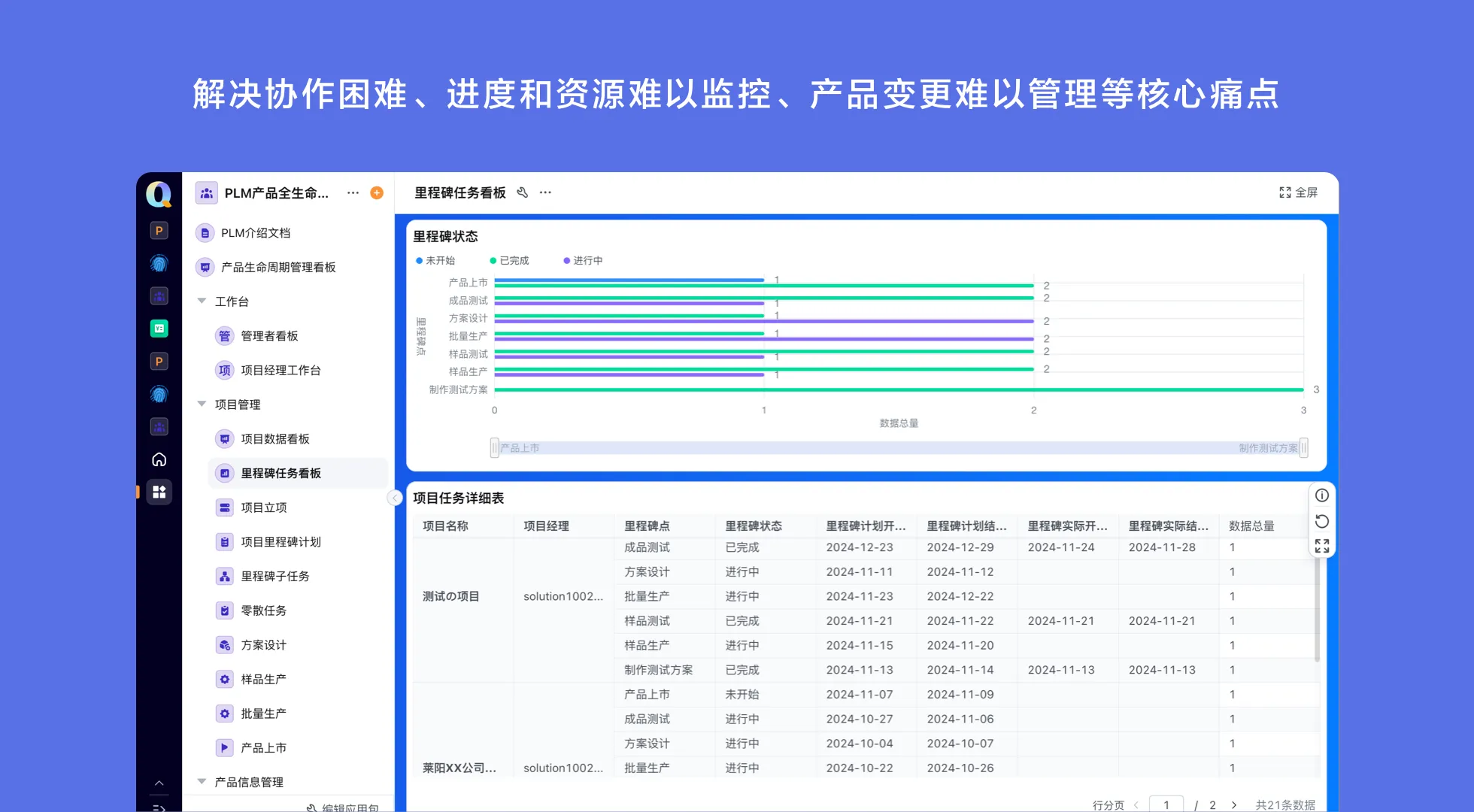The width and height of the screenshot is (1474, 812).
Task: Click the Home icon in the dark sidebar
Action: (159, 459)
